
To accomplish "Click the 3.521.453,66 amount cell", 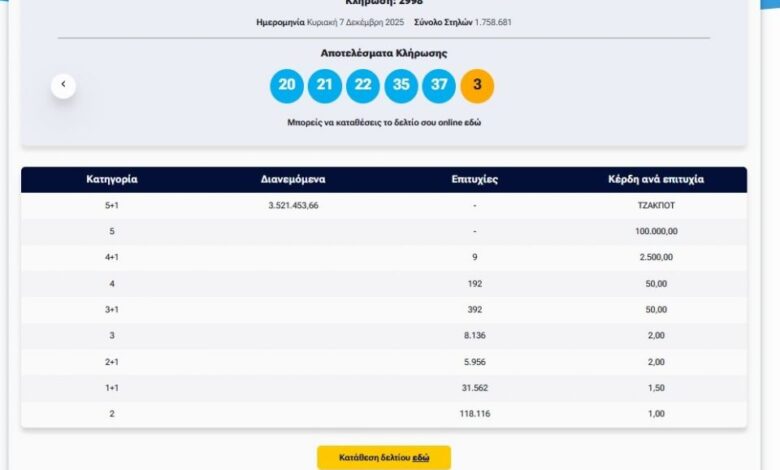I will [x=293, y=205].
